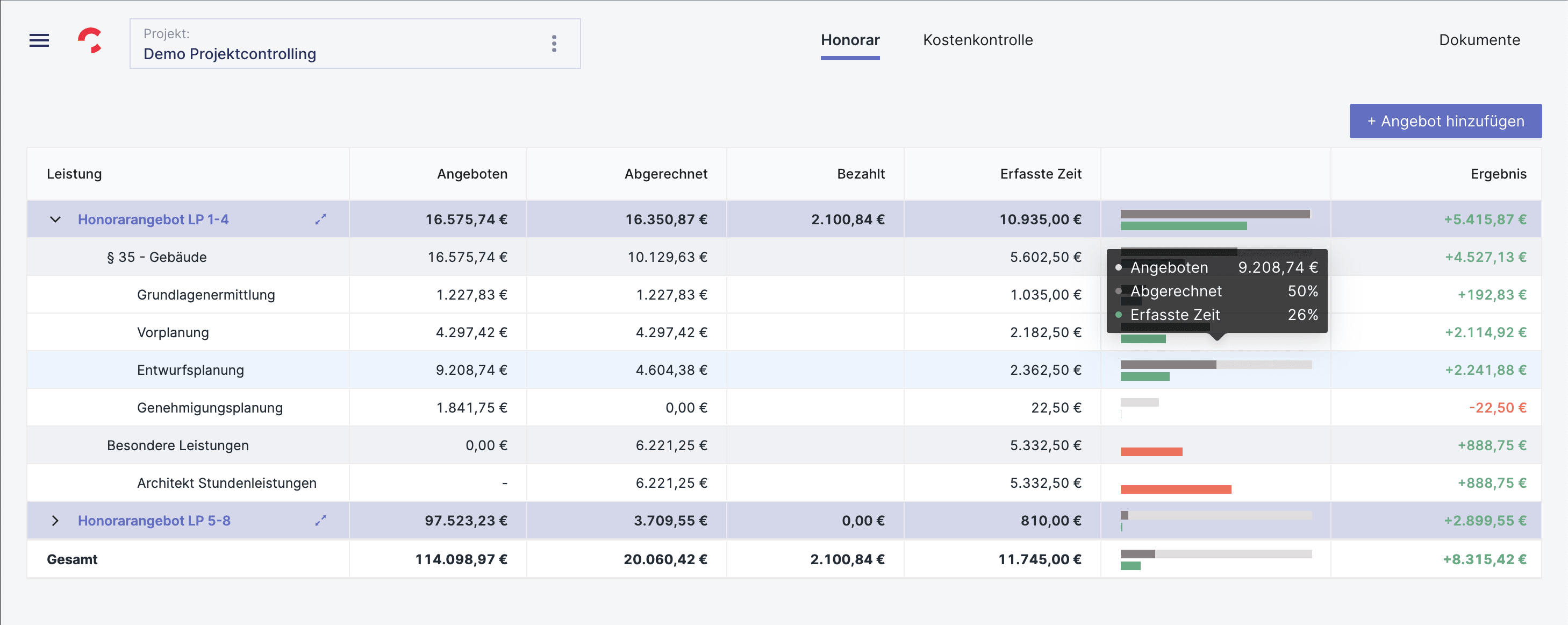Click the red app logo
1568x625 pixels.
point(90,41)
